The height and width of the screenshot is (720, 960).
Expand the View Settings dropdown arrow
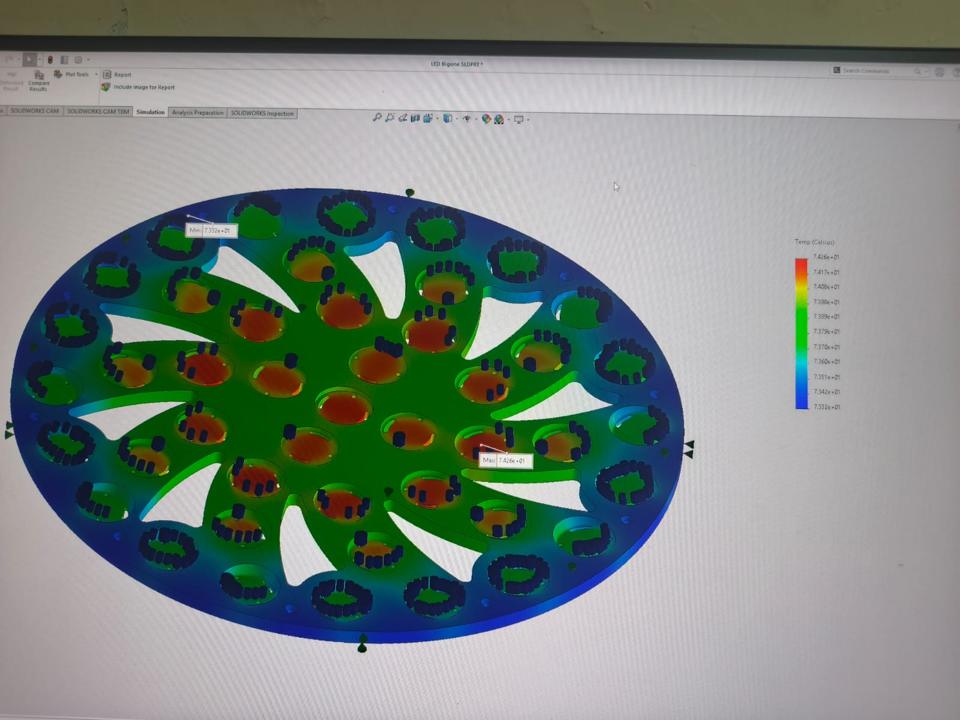[x=528, y=120]
